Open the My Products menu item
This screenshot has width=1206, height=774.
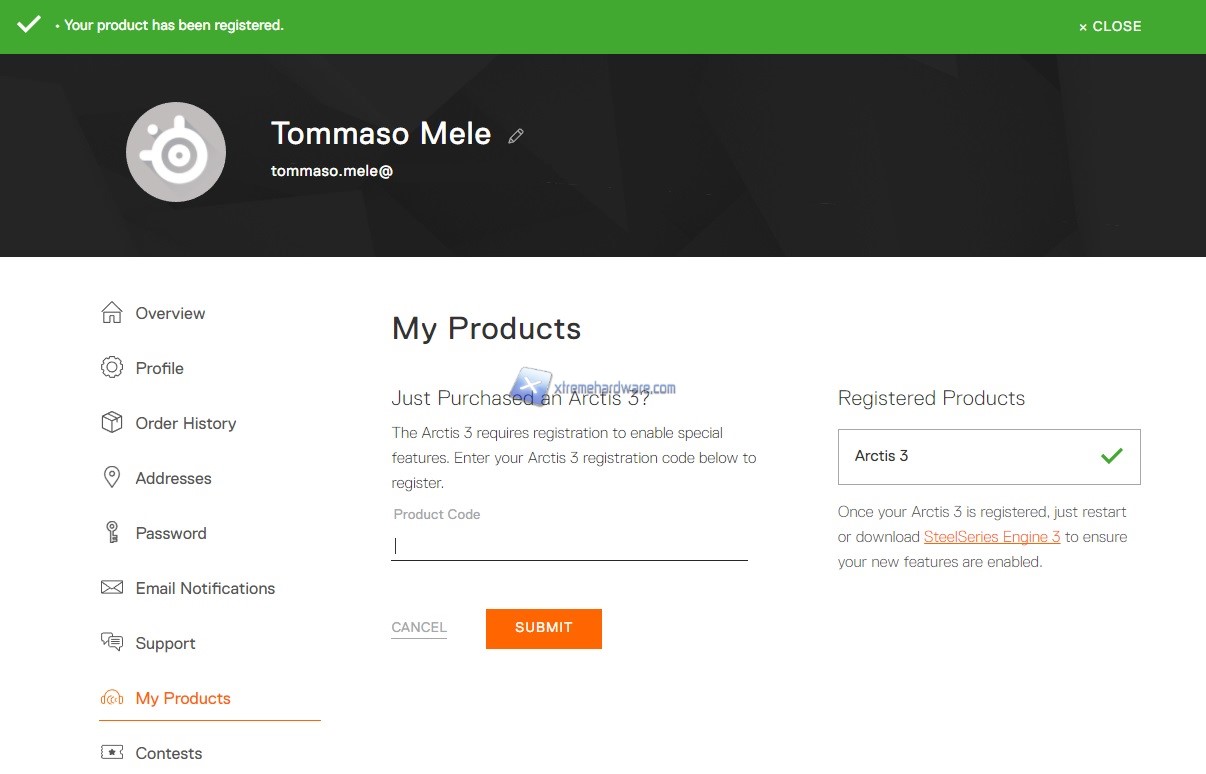coord(183,698)
